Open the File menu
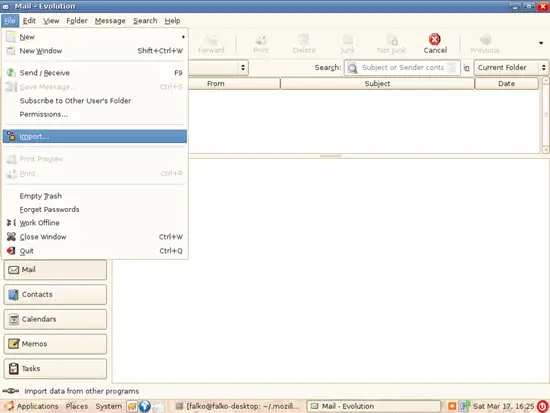 10,21
